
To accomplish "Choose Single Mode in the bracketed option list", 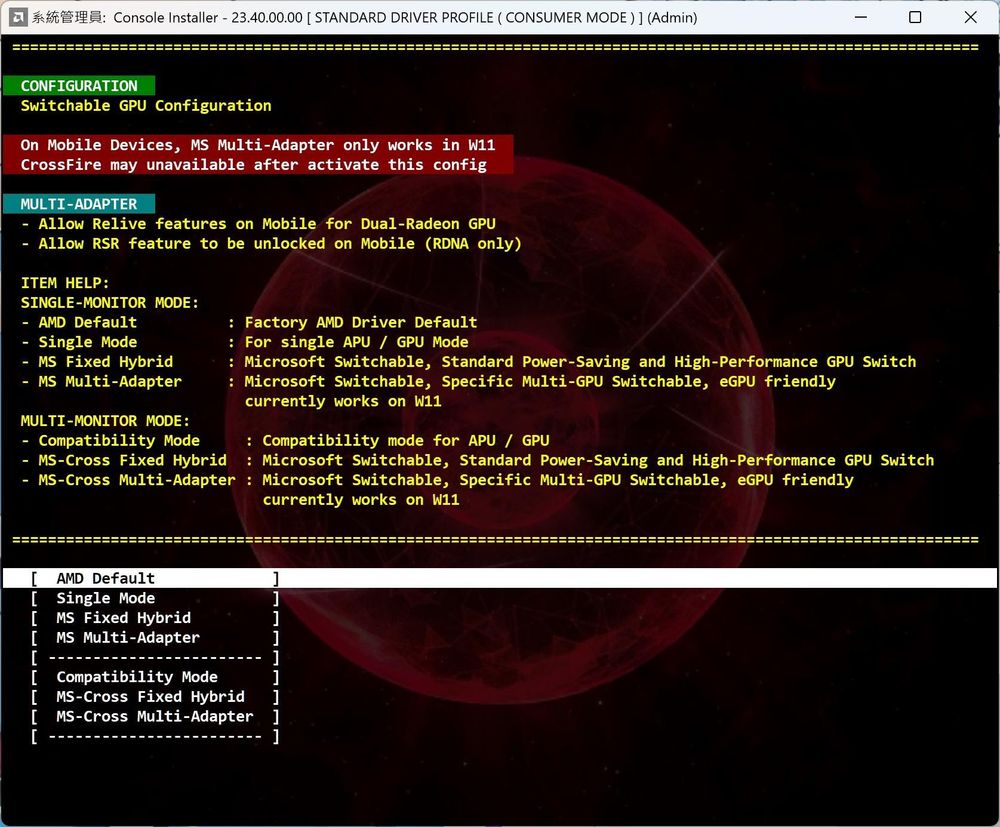I will click(x=105, y=598).
